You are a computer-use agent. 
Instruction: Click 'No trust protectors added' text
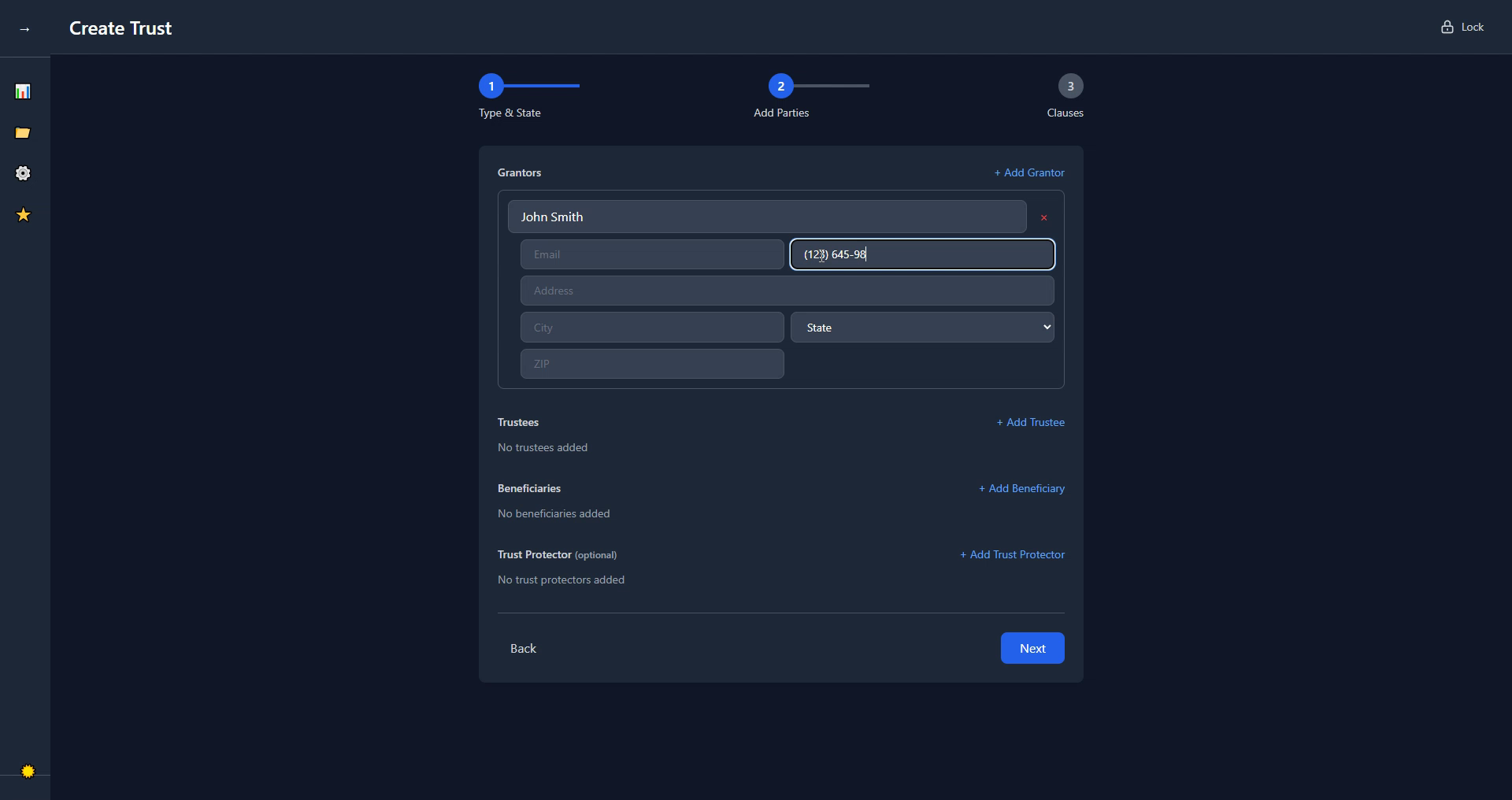pyautogui.click(x=561, y=580)
